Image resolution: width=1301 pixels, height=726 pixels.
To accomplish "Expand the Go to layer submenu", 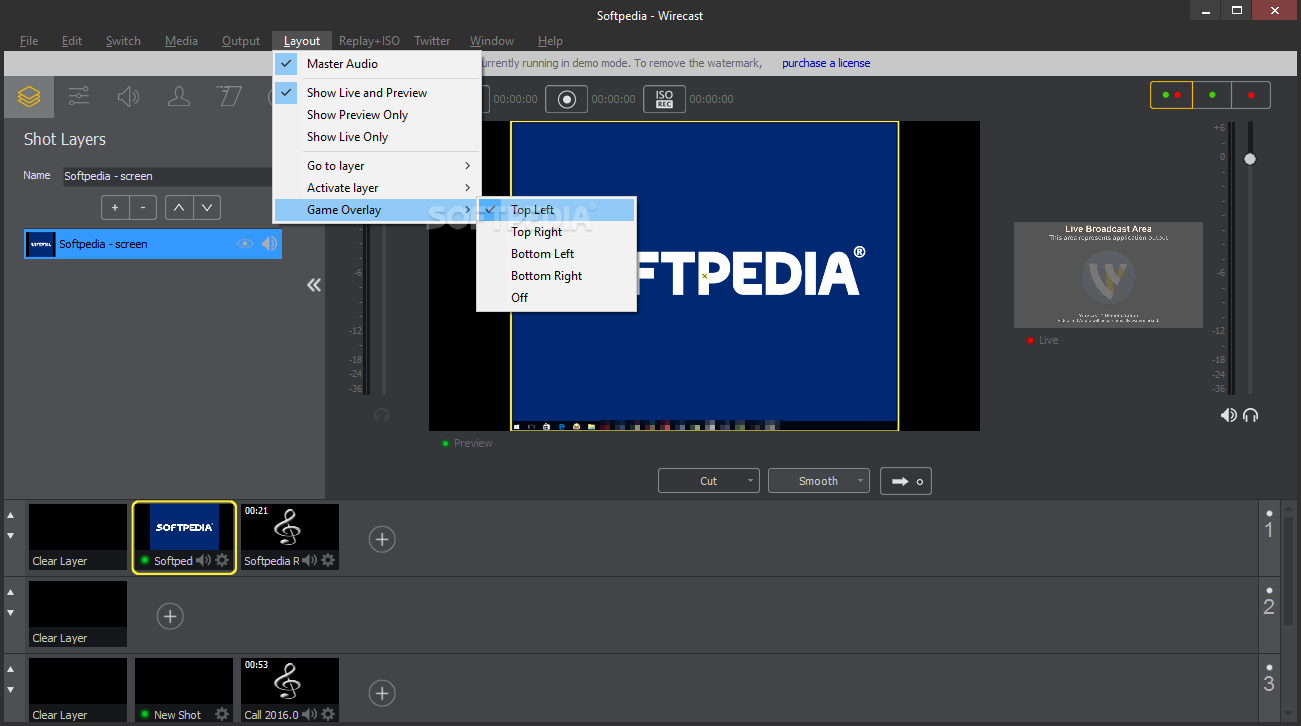I will [377, 165].
